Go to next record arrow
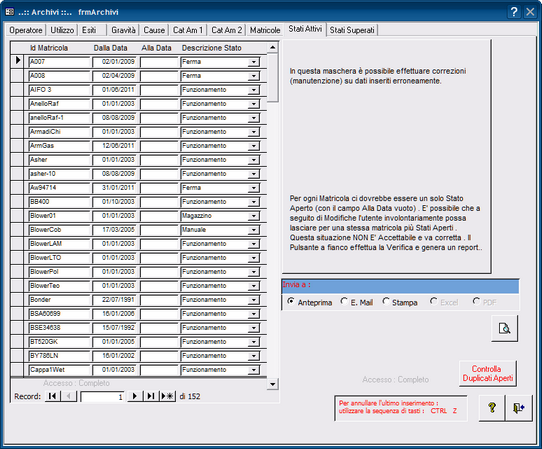Screen dimensions: 542x449 click(135, 396)
